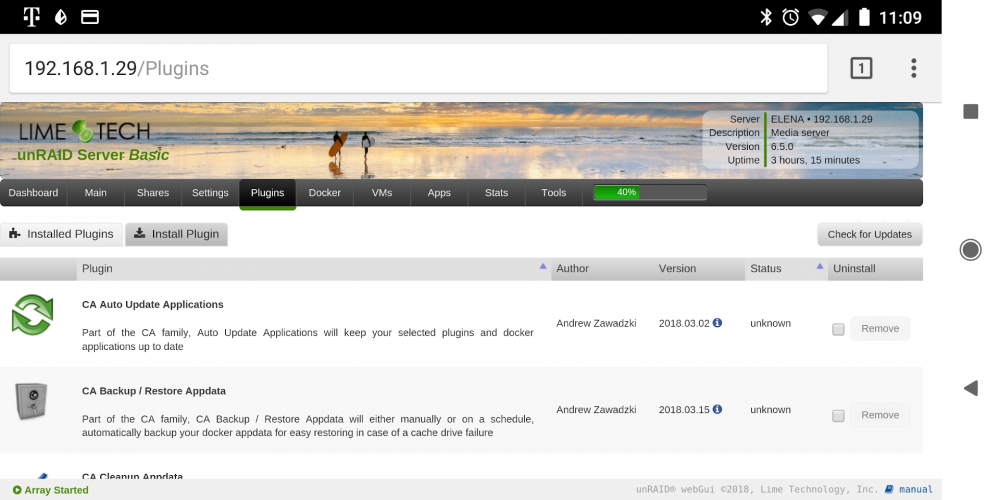Viewport: 1000px width, 500px height.
Task: Click the CA Auto Update Applications title
Action: (153, 304)
